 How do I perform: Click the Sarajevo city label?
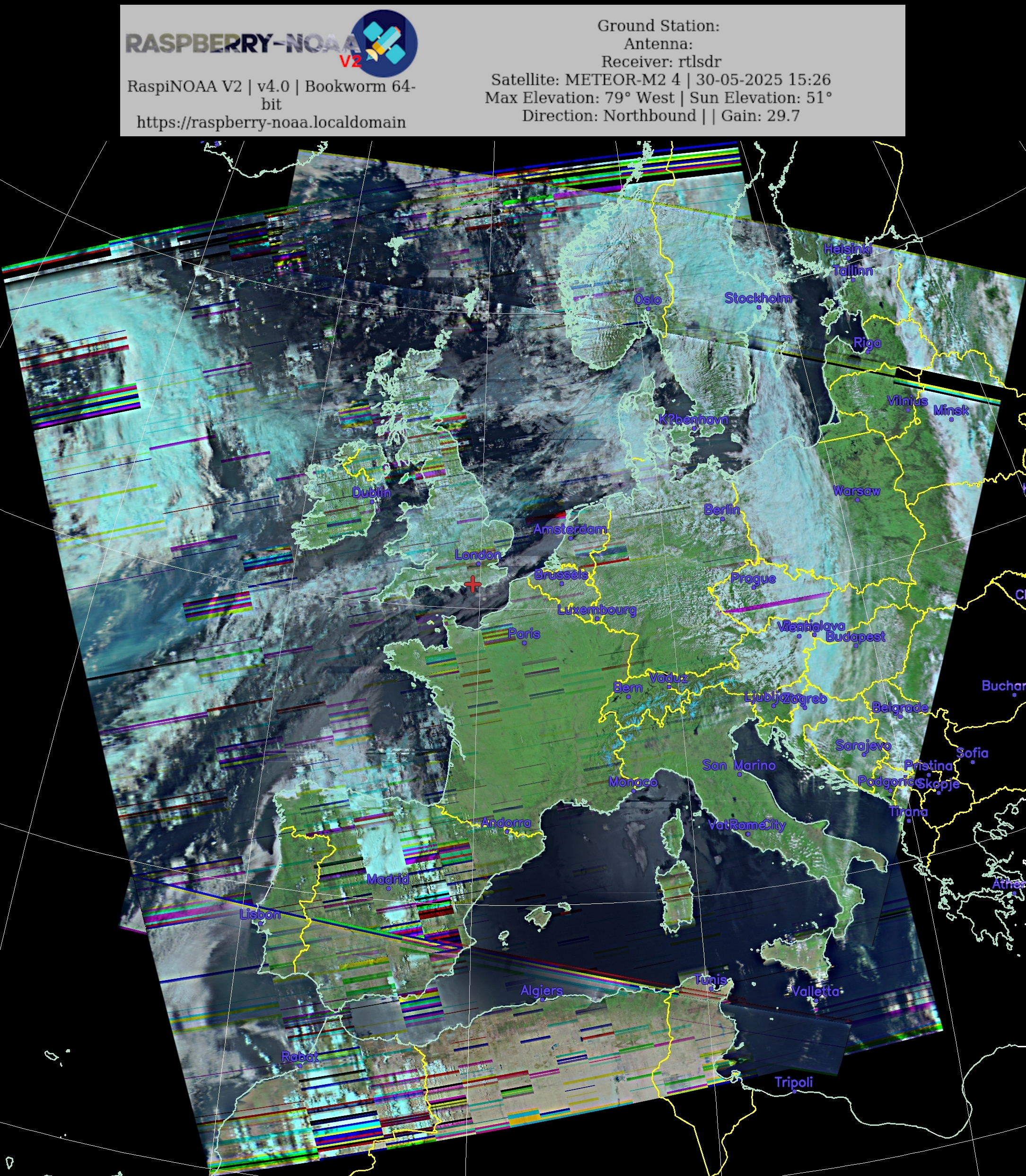pyautogui.click(x=863, y=745)
